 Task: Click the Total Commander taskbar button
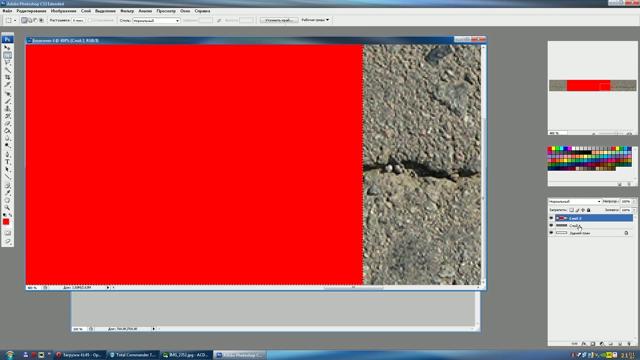[133, 355]
